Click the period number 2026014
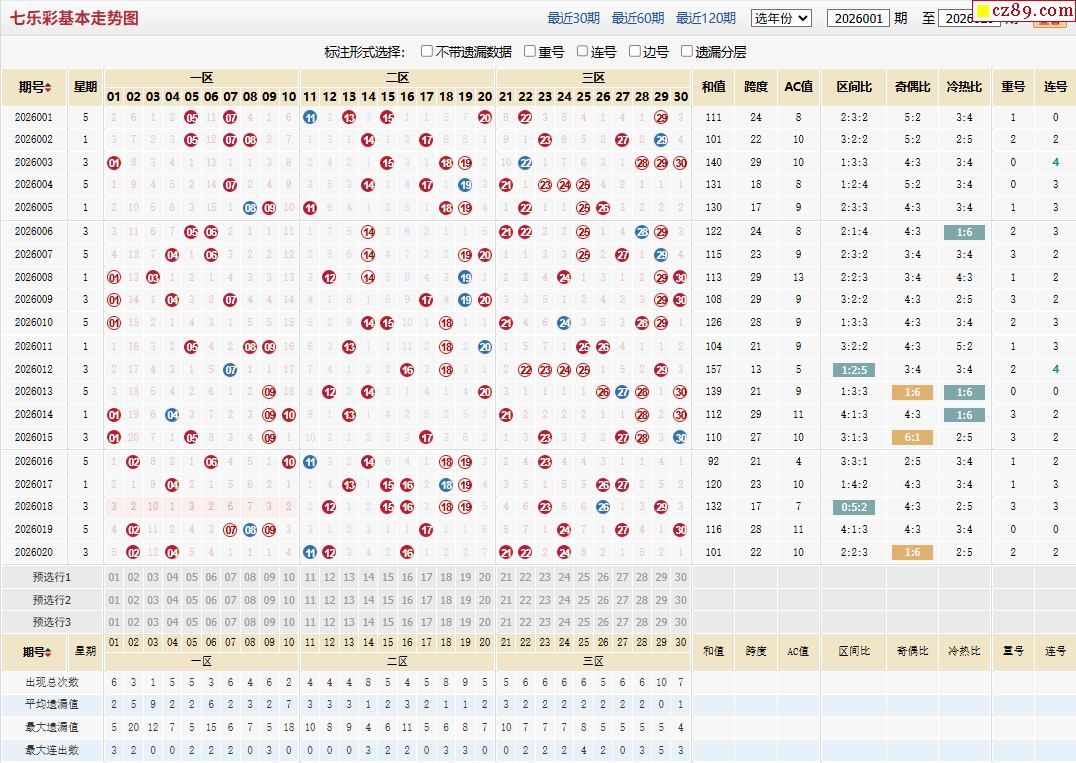The image size is (1076, 763). click(34, 414)
